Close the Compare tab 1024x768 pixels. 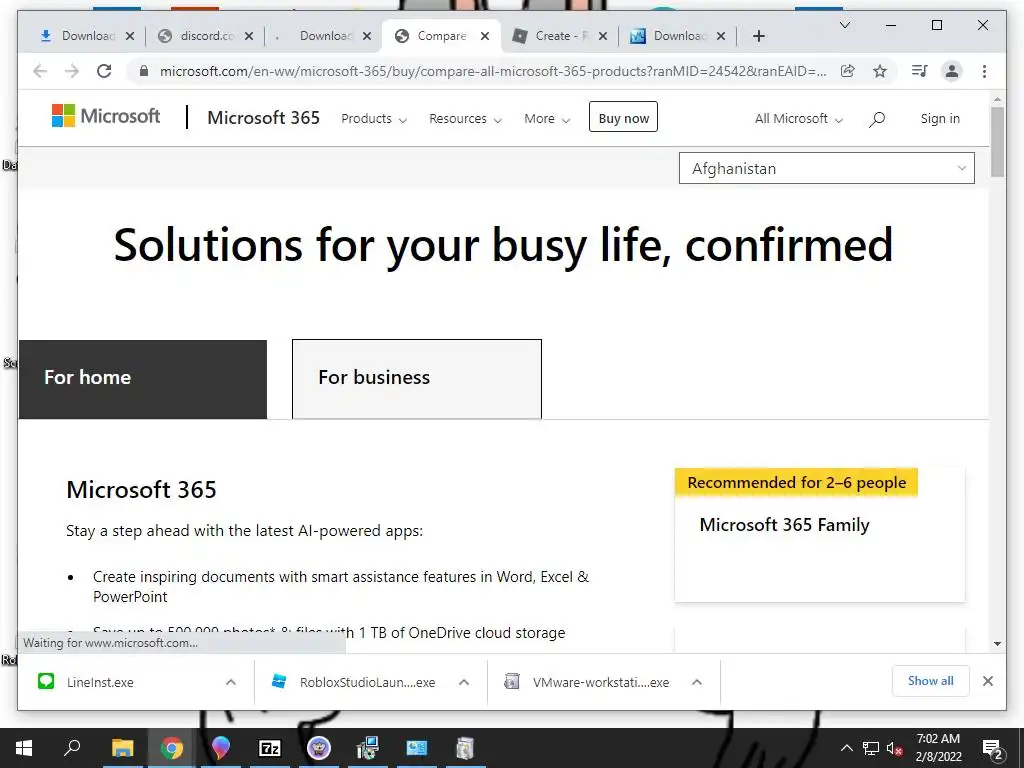(485, 36)
